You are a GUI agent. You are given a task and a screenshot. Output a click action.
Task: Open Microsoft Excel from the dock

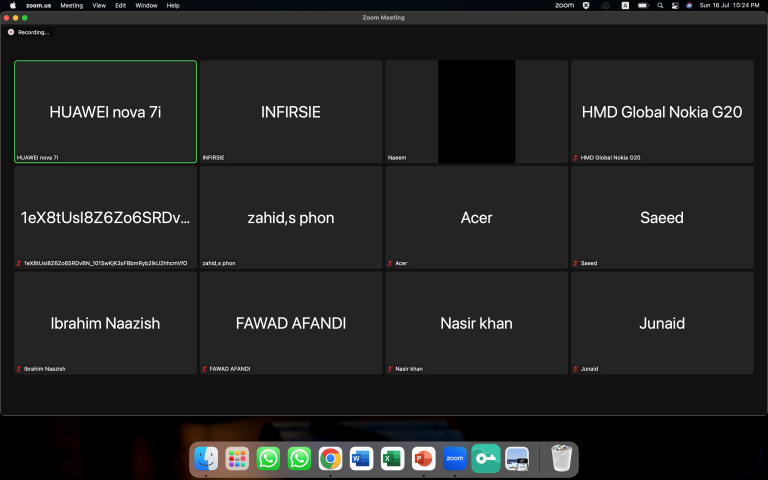[x=392, y=459]
